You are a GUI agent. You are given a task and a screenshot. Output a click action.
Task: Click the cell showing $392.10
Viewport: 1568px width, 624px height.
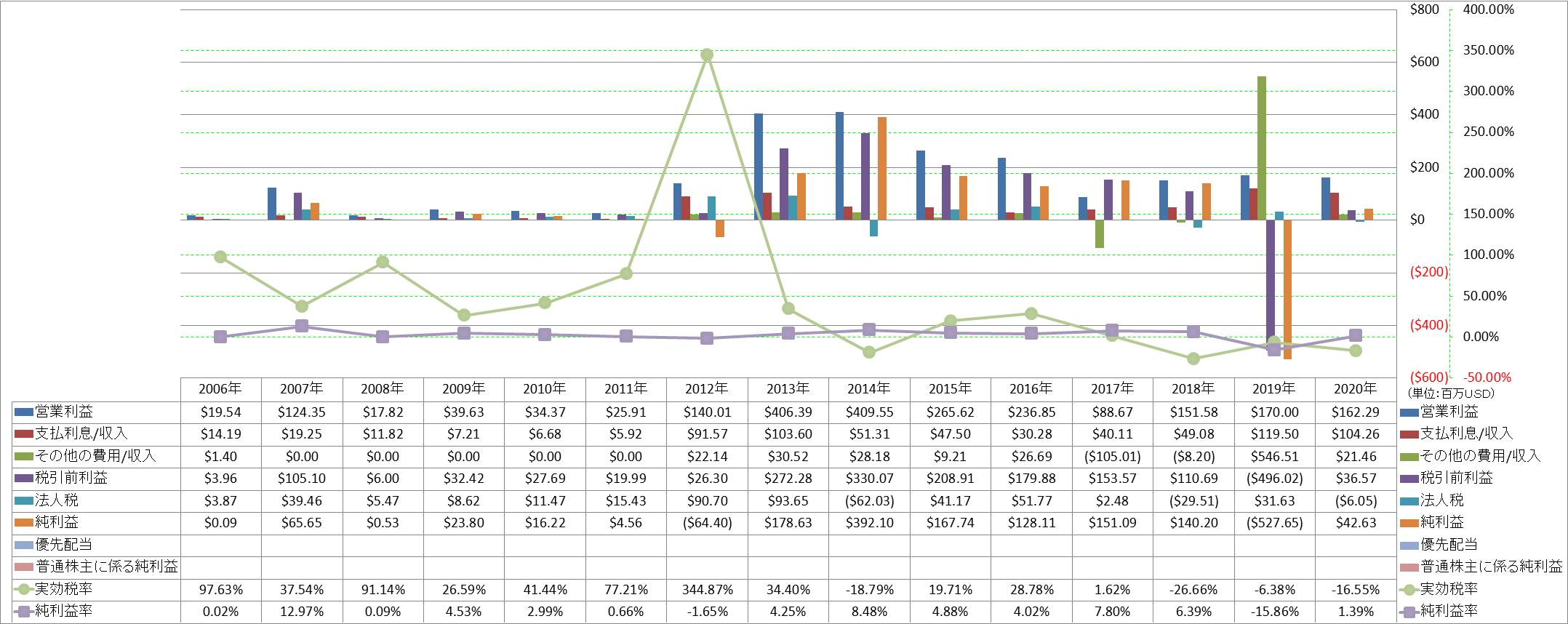pos(869,523)
